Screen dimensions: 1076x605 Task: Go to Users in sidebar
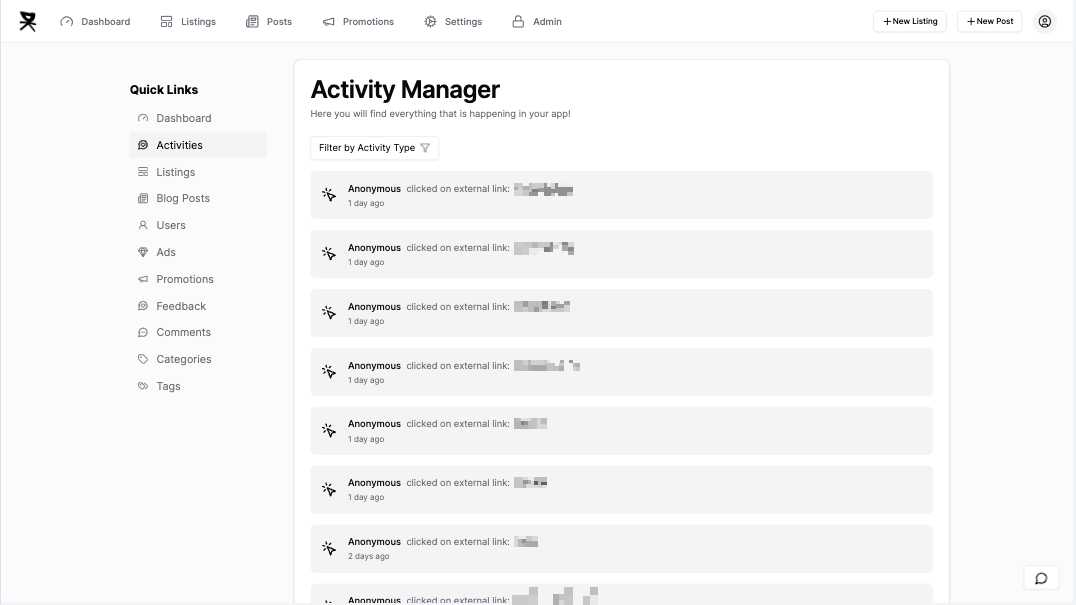tap(198, 225)
